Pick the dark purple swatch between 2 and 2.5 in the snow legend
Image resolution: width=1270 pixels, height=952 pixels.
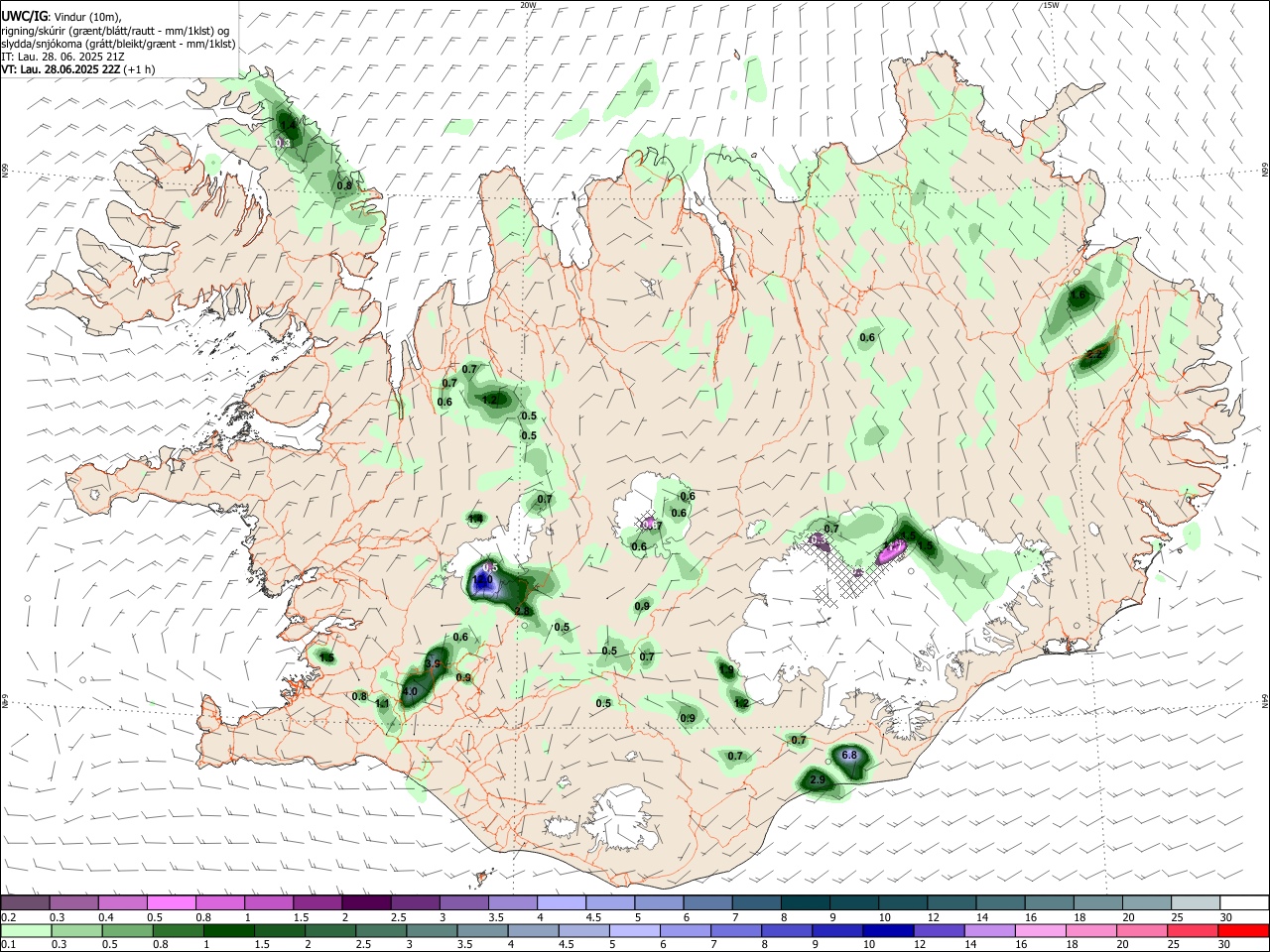tap(366, 902)
